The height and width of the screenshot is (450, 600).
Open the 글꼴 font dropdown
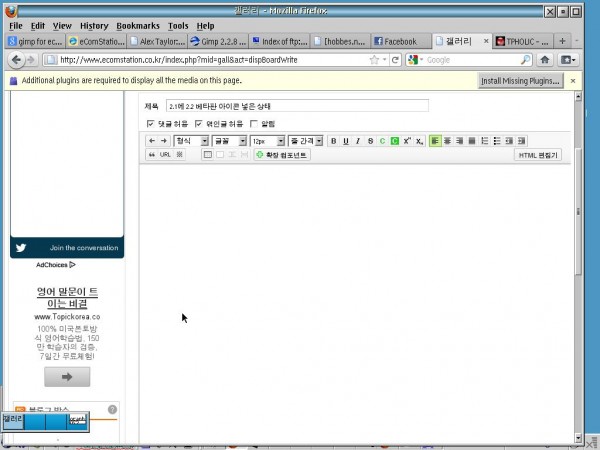tap(229, 141)
